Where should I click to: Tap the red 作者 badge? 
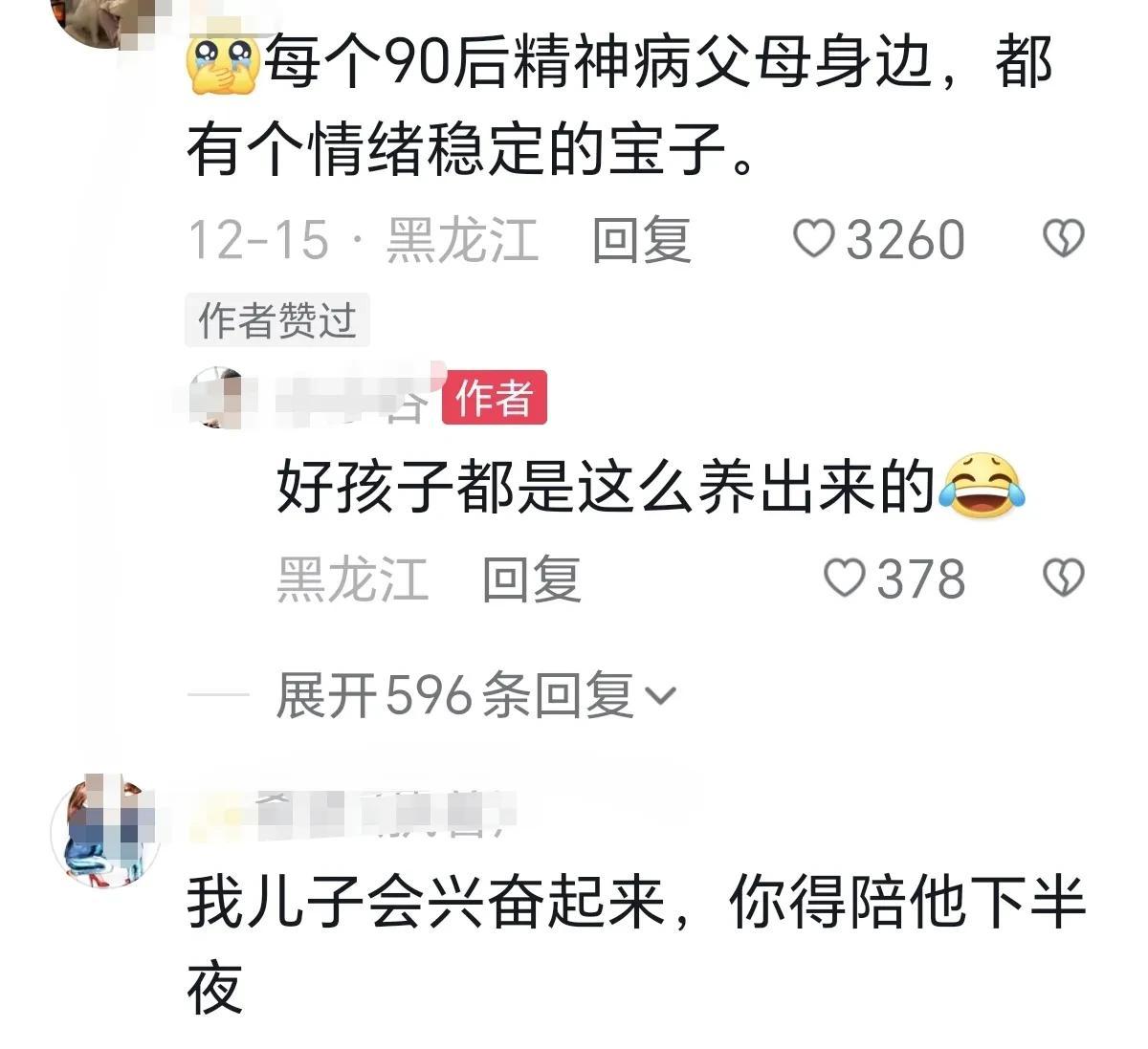pos(494,397)
